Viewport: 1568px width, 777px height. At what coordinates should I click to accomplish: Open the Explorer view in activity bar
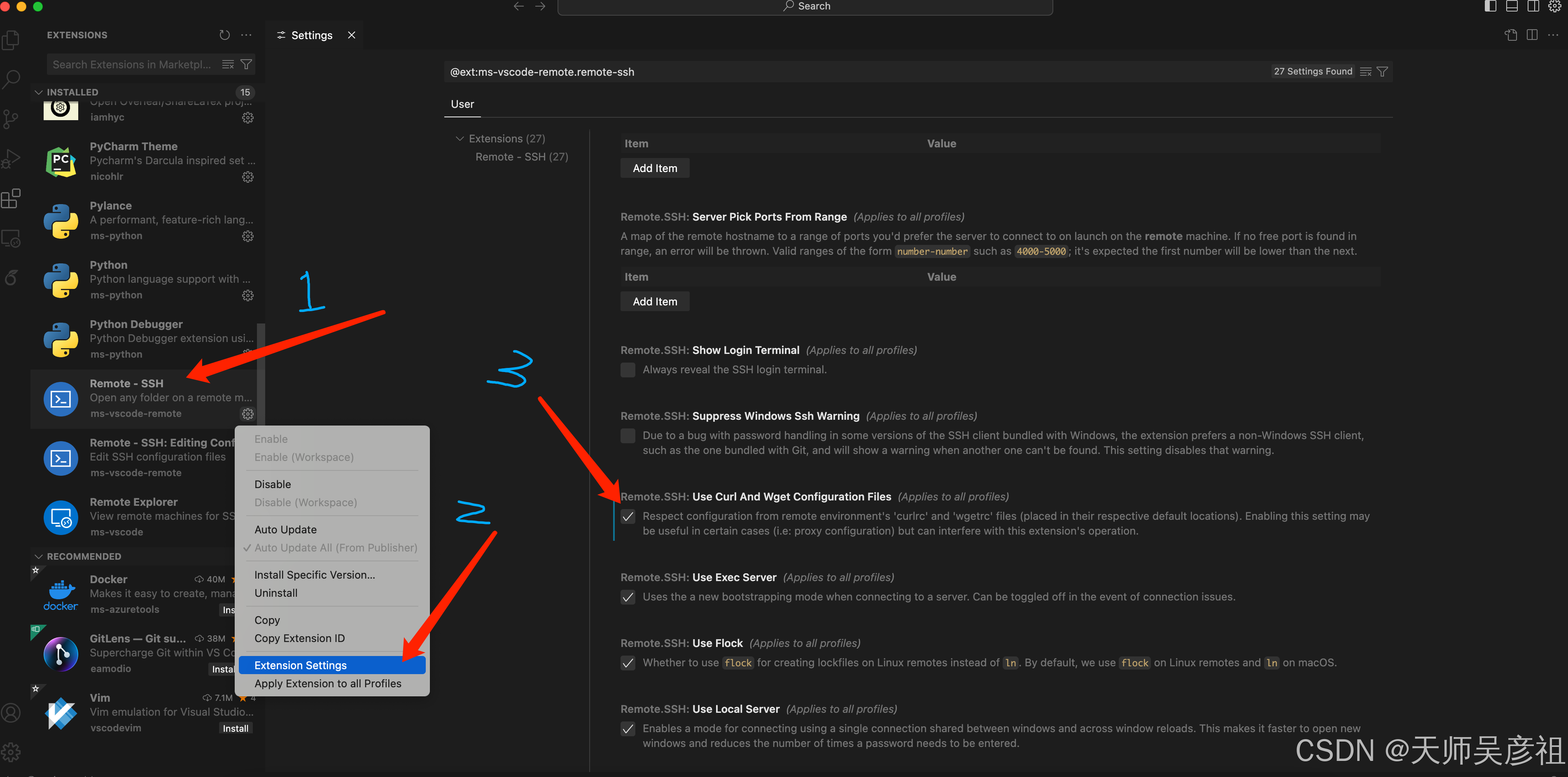(11, 40)
